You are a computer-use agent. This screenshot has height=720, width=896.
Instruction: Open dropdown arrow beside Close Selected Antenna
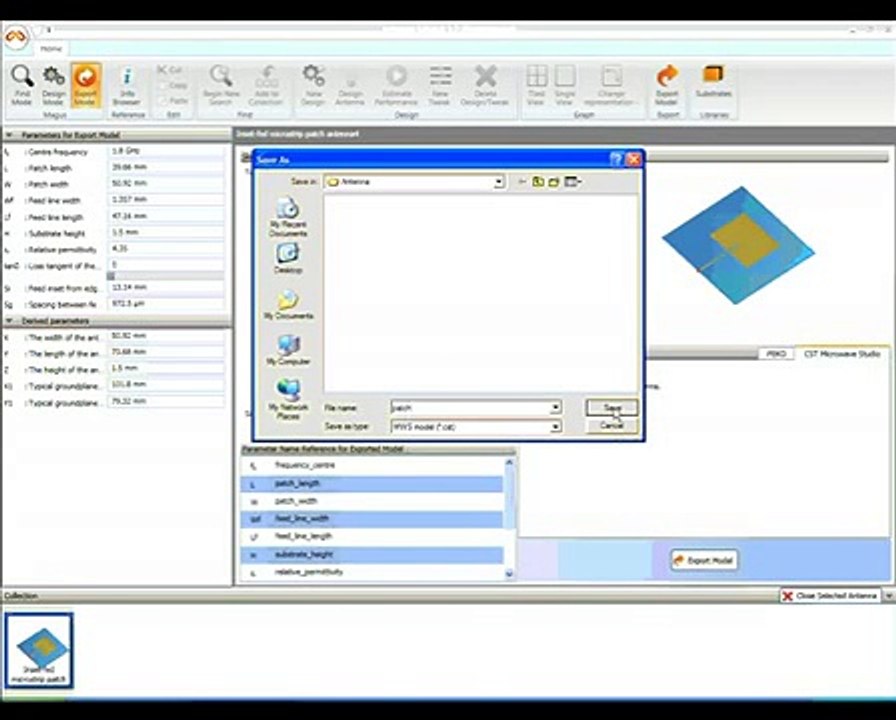pos(889,596)
